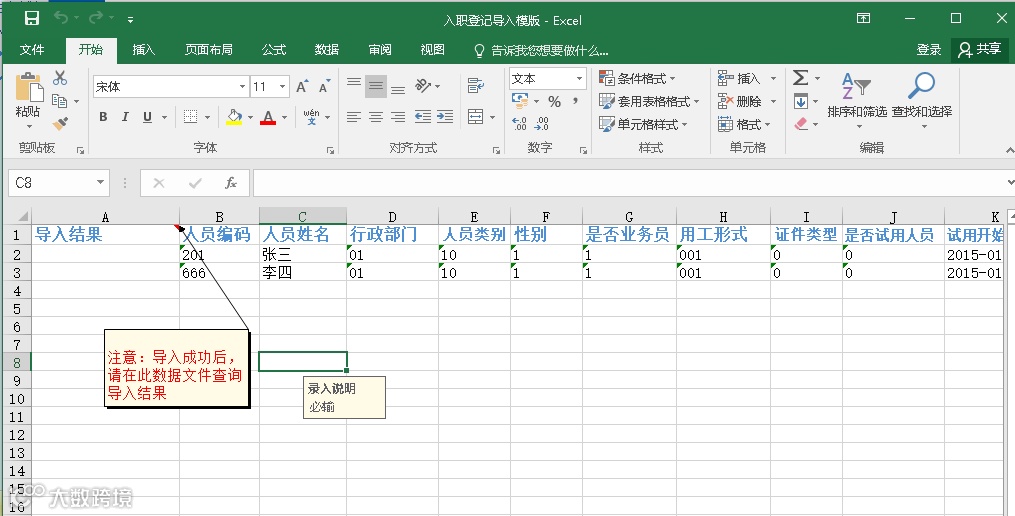Open the 格式 cells format menu
This screenshot has height=516, width=1015.
tap(744, 124)
